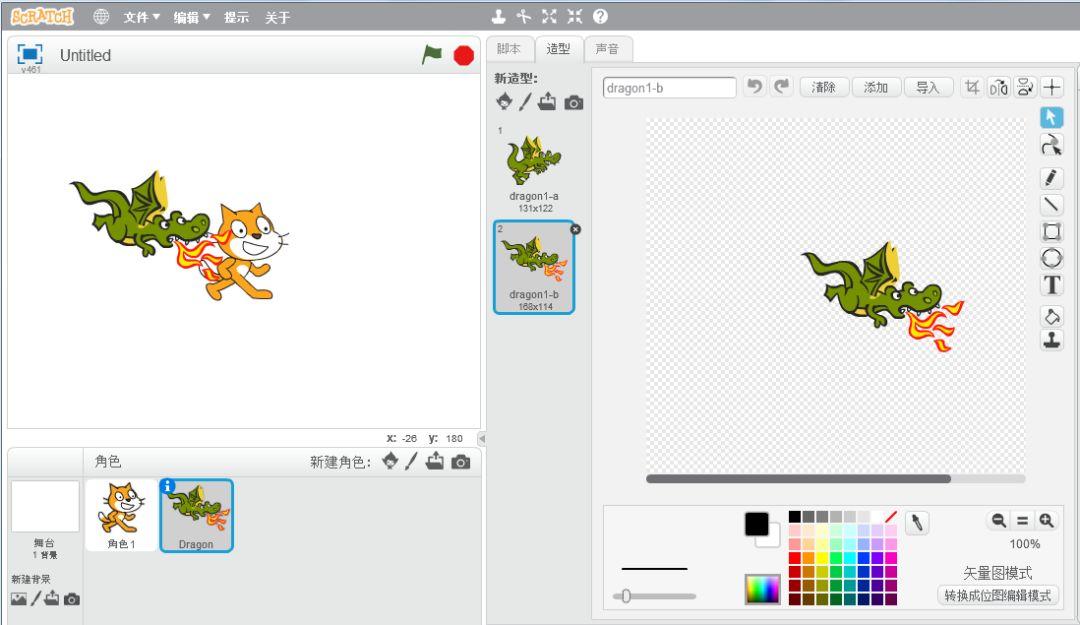Choose a new sprite from the library

click(391, 461)
